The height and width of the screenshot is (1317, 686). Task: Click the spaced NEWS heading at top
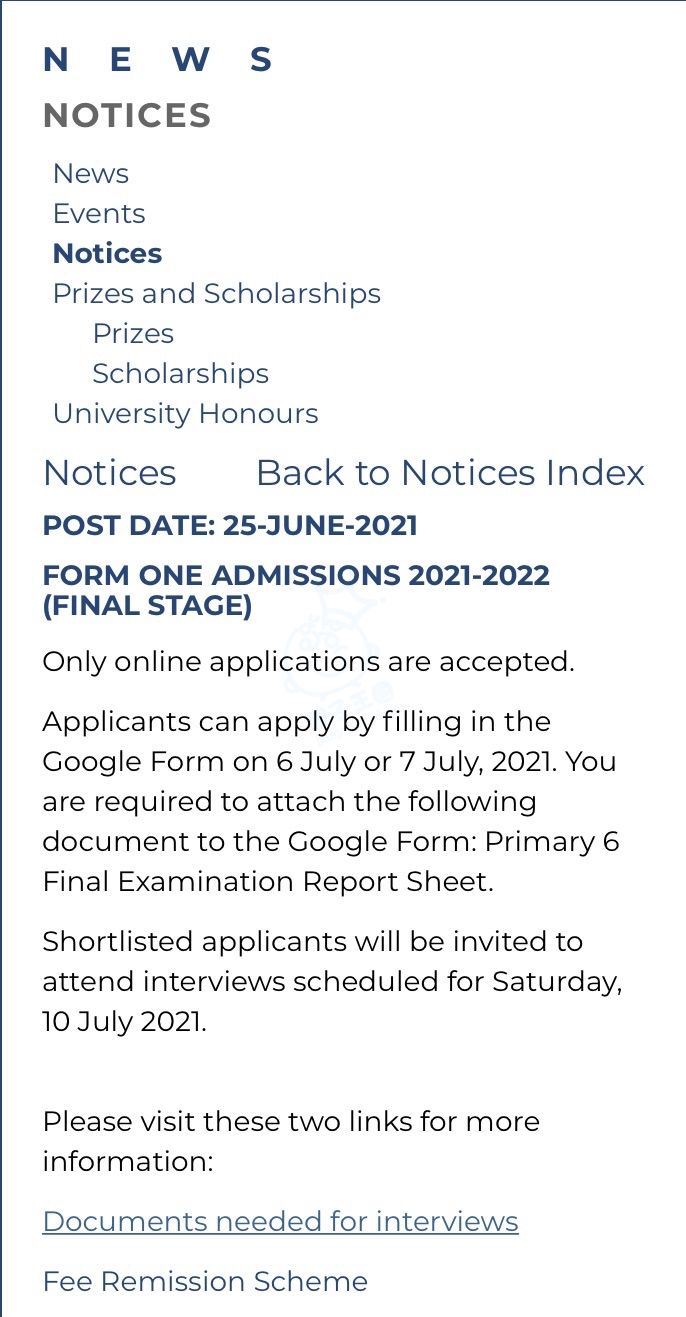[157, 60]
